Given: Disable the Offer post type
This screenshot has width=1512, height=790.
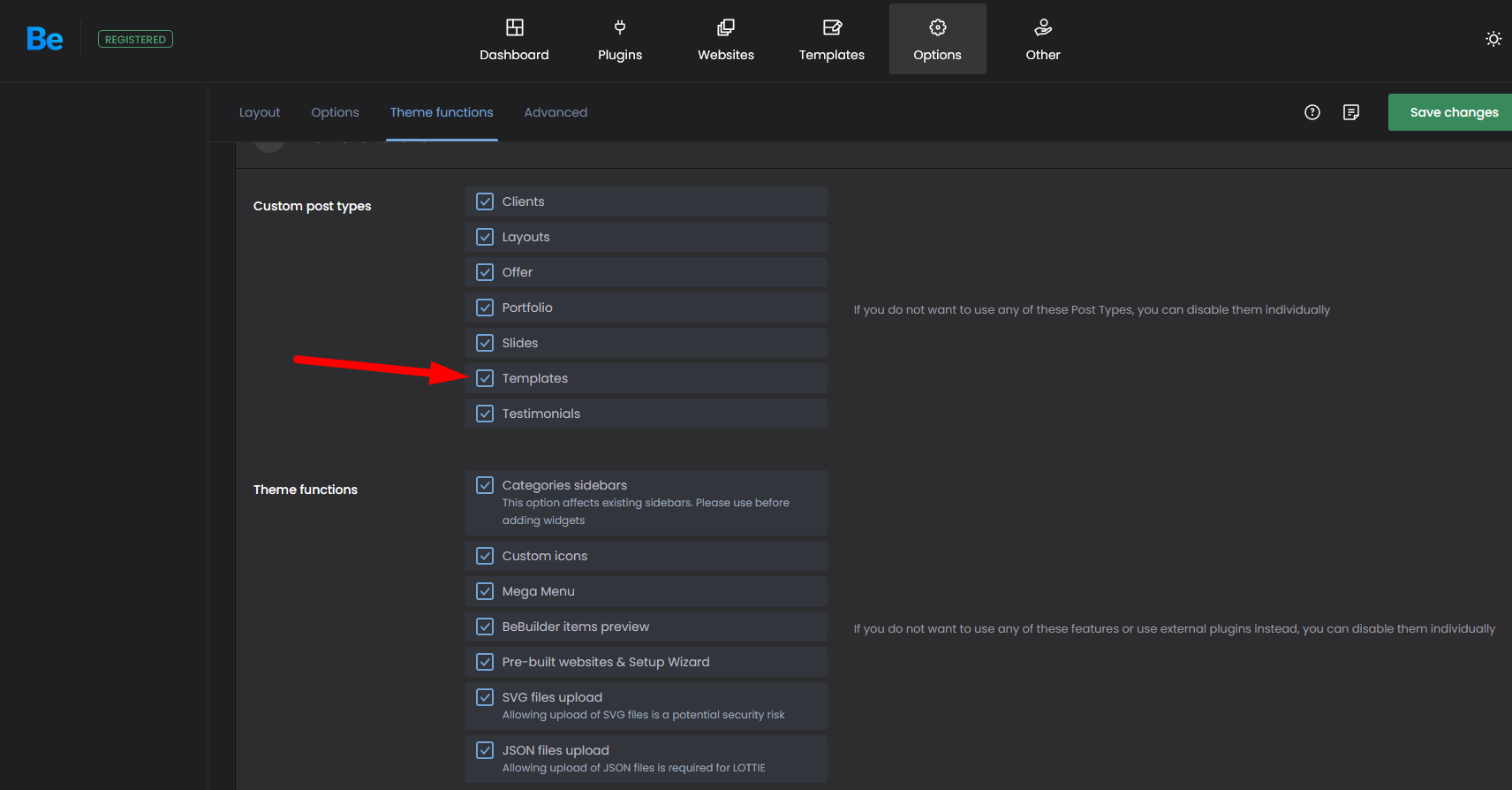Looking at the screenshot, I should click(x=485, y=272).
